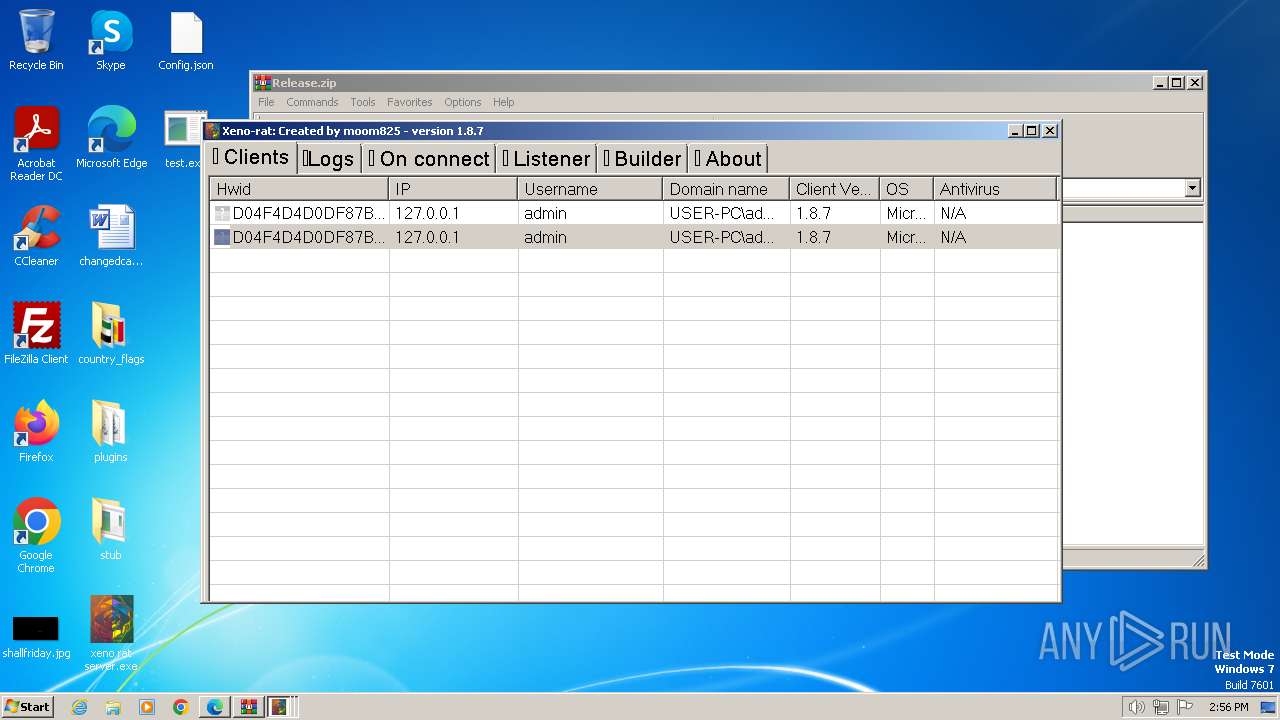Open the About tab
This screenshot has width=1280, height=720.
(728, 158)
